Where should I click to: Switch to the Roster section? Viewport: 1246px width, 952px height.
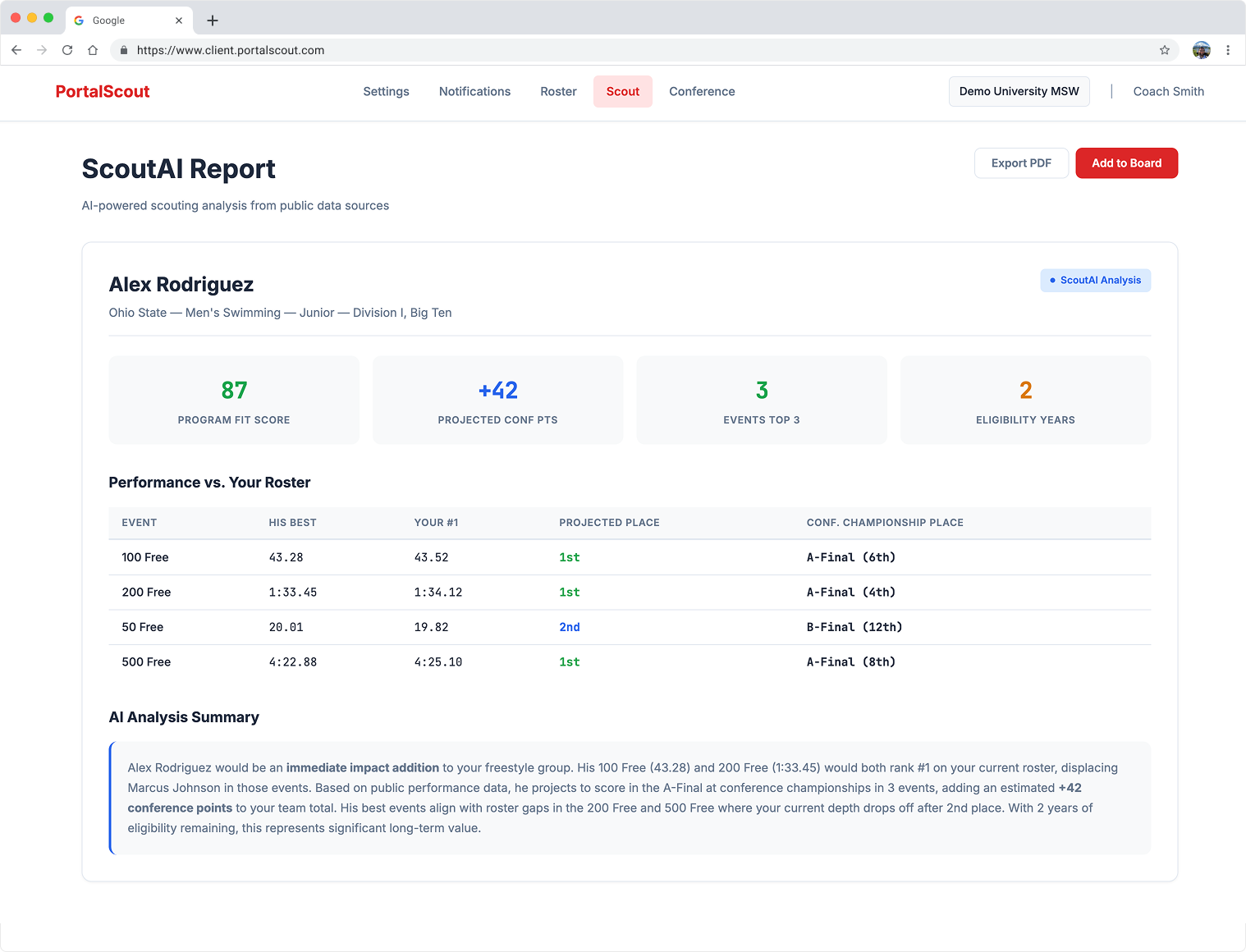[558, 91]
